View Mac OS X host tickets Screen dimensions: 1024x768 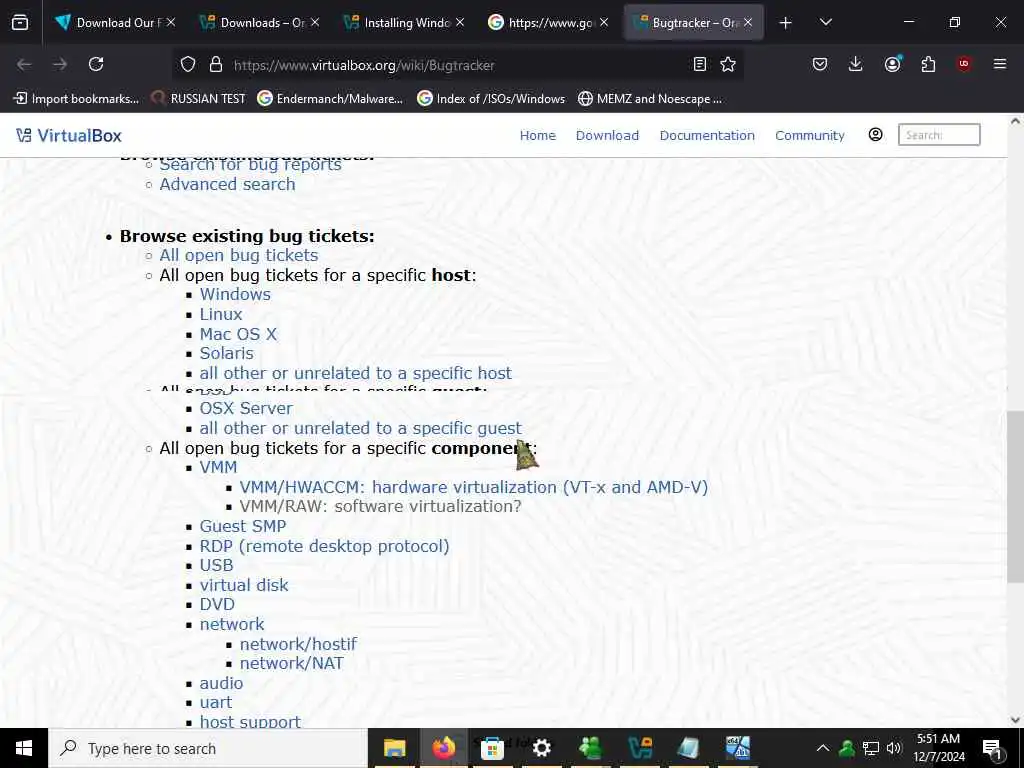[x=238, y=334]
